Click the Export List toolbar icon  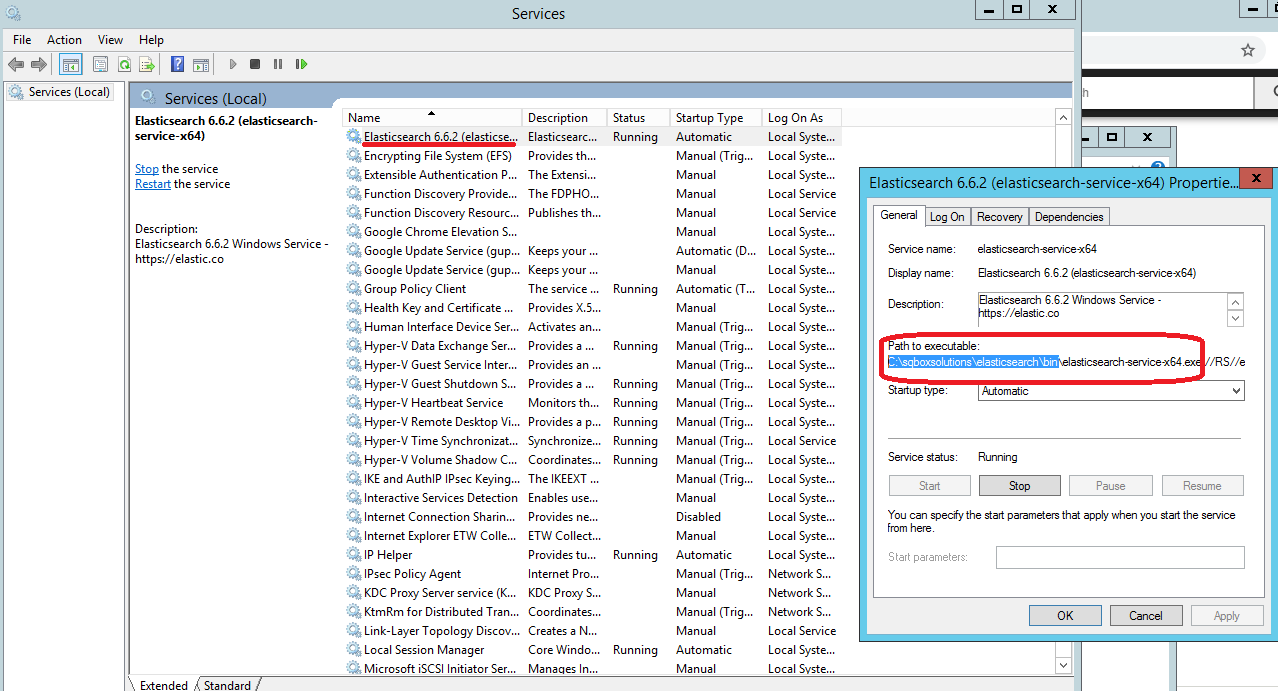coord(147,64)
